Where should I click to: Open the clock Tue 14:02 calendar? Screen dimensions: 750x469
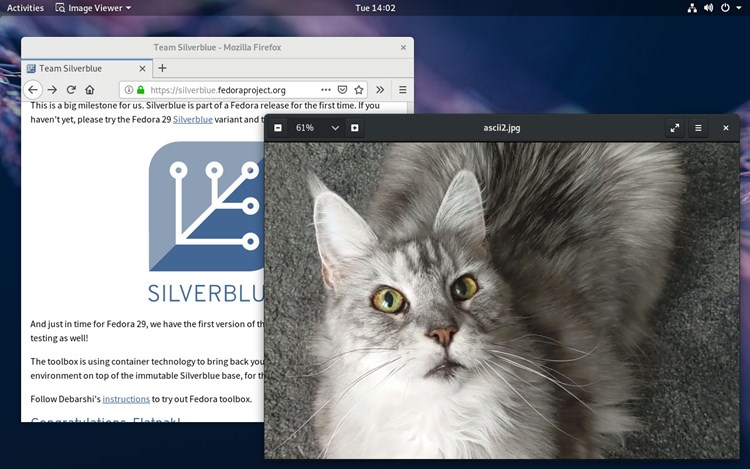[375, 8]
